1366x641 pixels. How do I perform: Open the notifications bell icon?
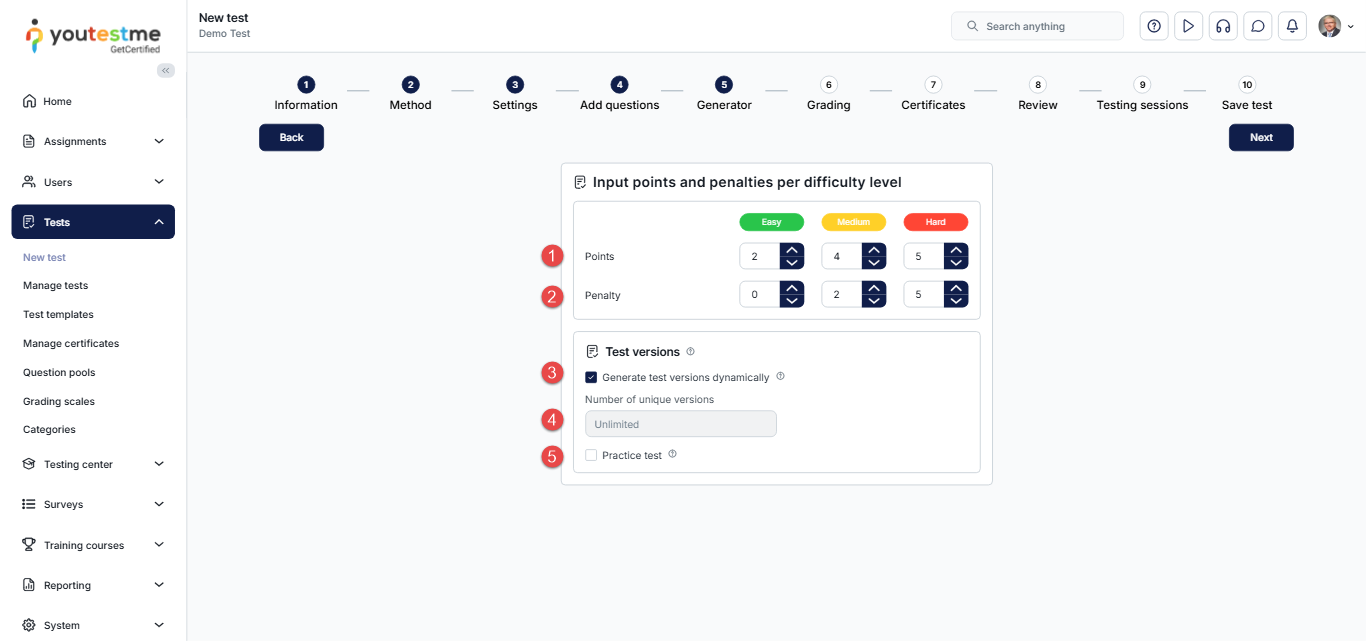pyautogui.click(x=1292, y=26)
